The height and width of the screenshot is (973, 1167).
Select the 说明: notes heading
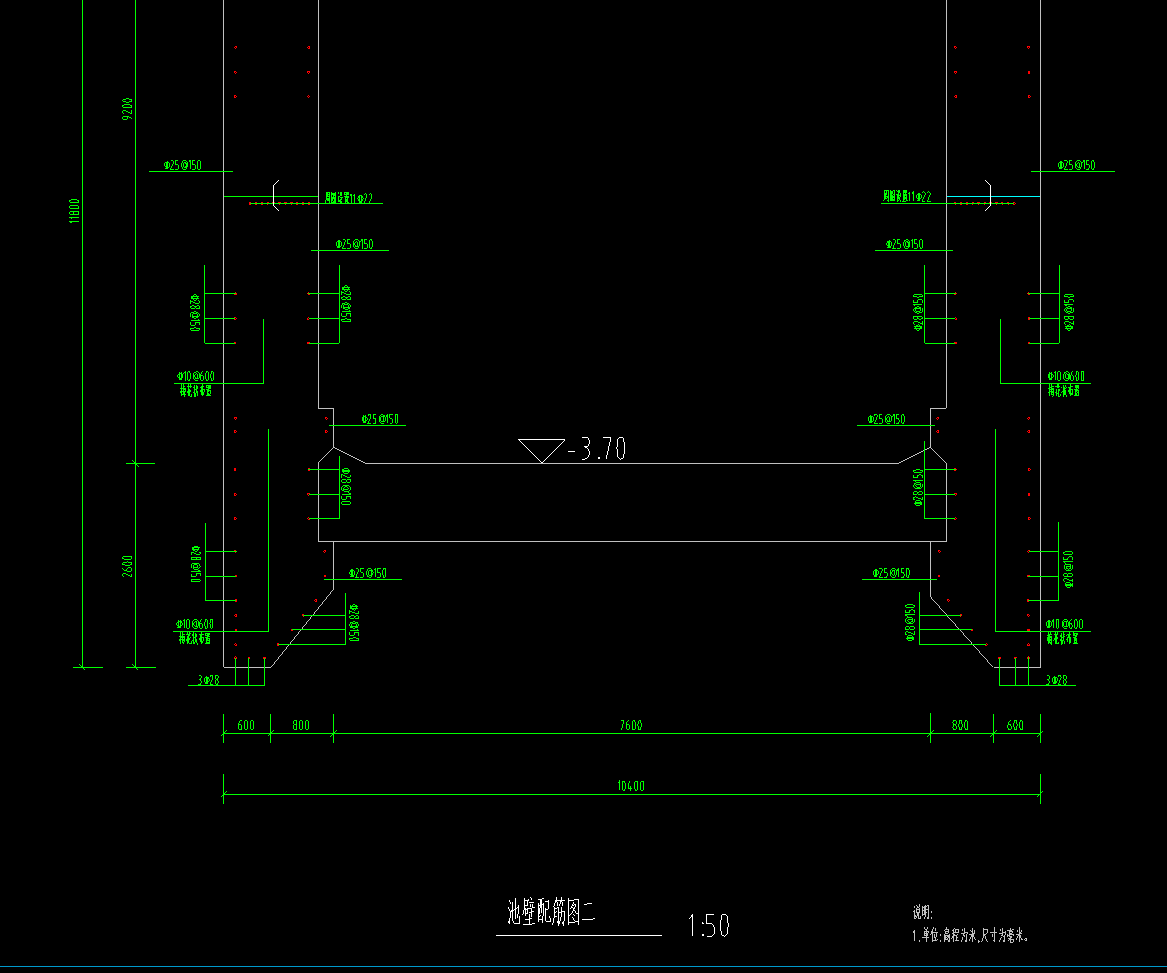point(922,912)
